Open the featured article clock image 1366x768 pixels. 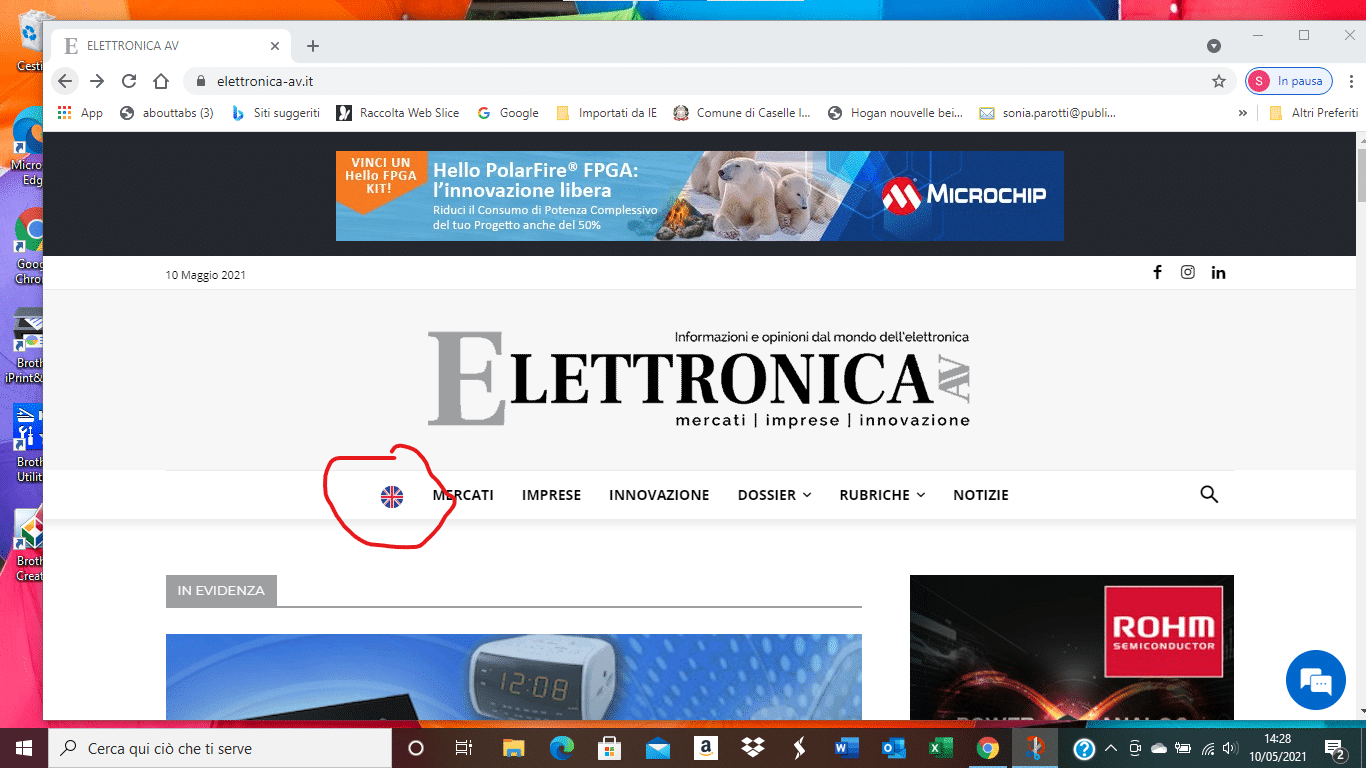coord(513,677)
